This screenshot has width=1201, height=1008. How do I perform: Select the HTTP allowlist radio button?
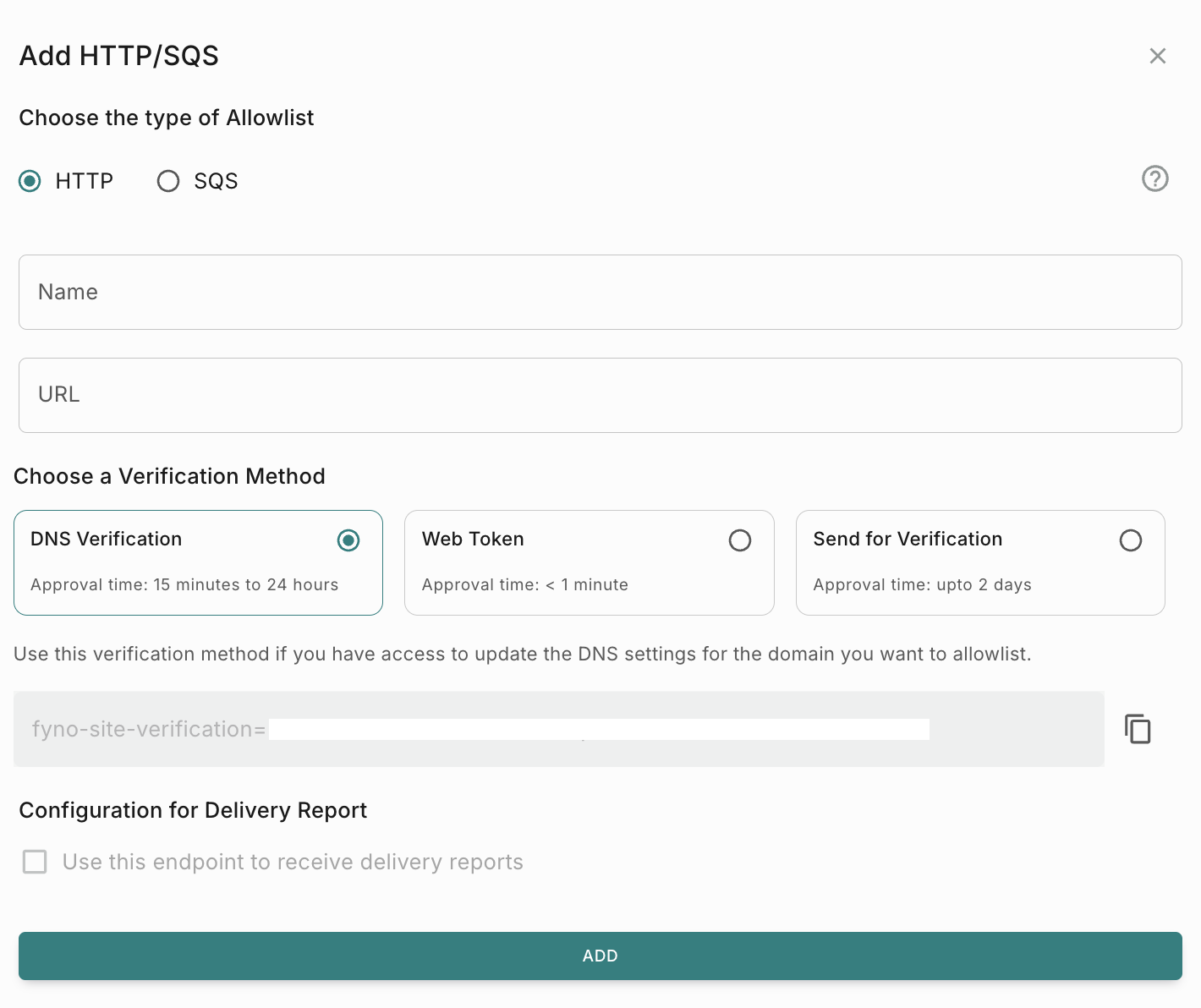(30, 181)
